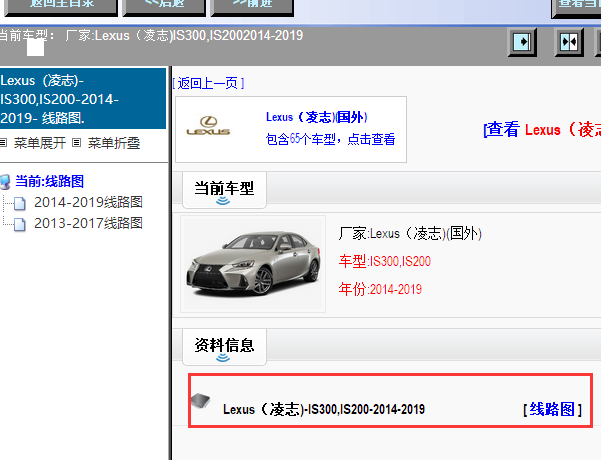Click Lexus（凌志)-IS300,IS200-2014-2019 entry text
This screenshot has width=601, height=460.
pyautogui.click(x=324, y=409)
